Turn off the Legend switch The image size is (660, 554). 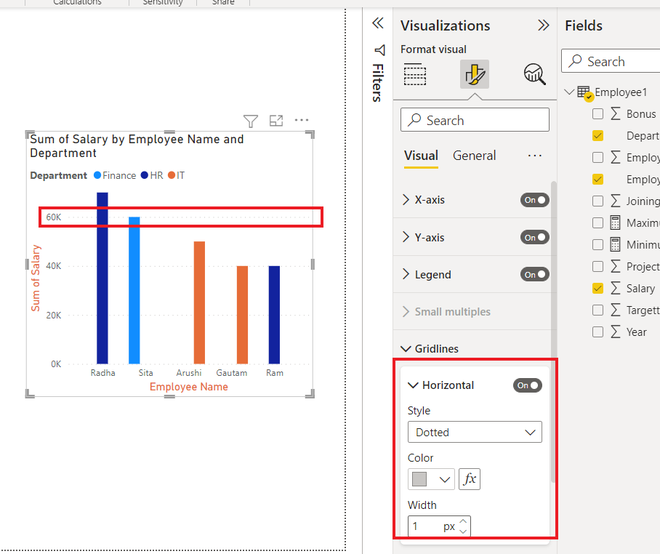[535, 274]
